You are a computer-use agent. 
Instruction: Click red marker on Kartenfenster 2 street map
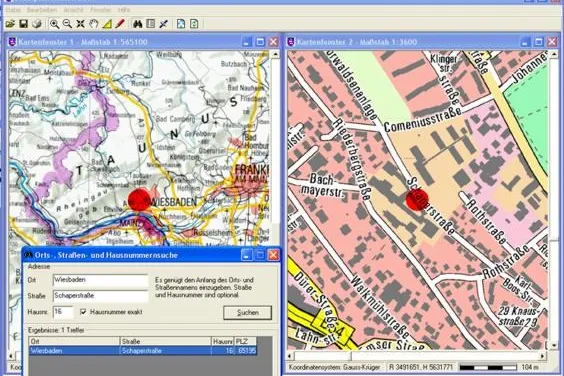click(x=417, y=200)
